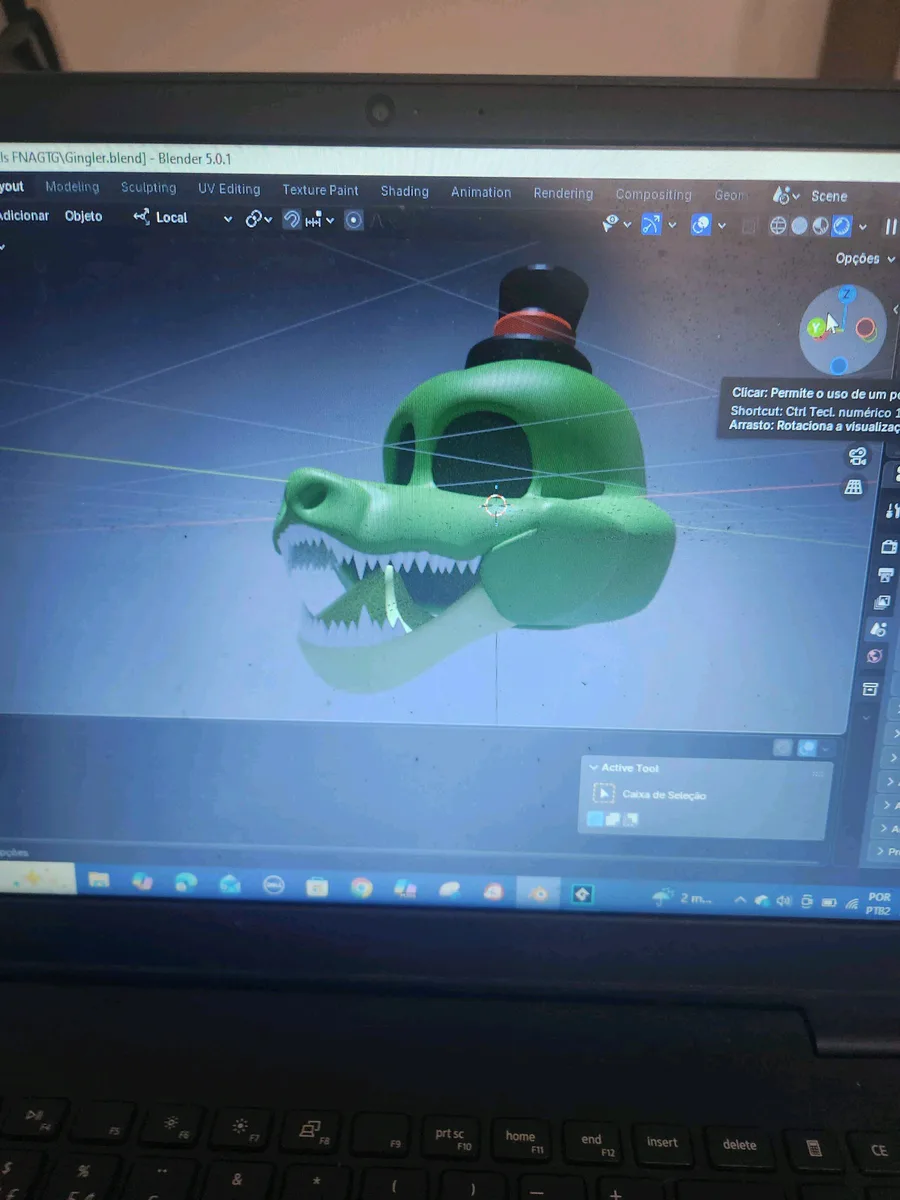Open overlays options dropdown arrow
Image resolution: width=900 pixels, height=1200 pixels.
tap(722, 226)
